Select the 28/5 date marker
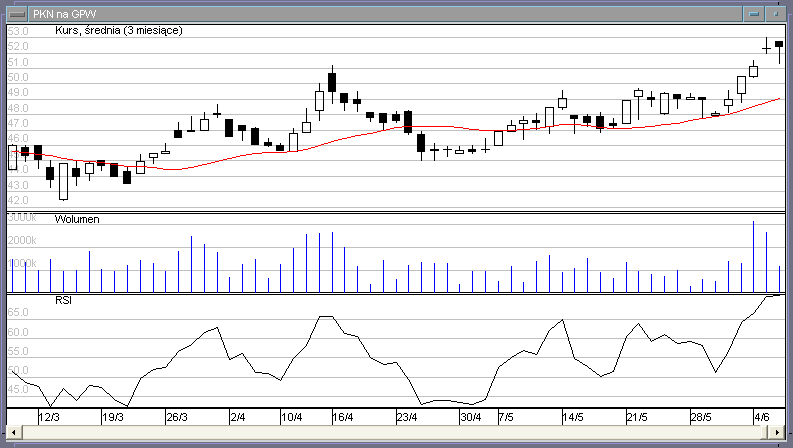 [701, 417]
